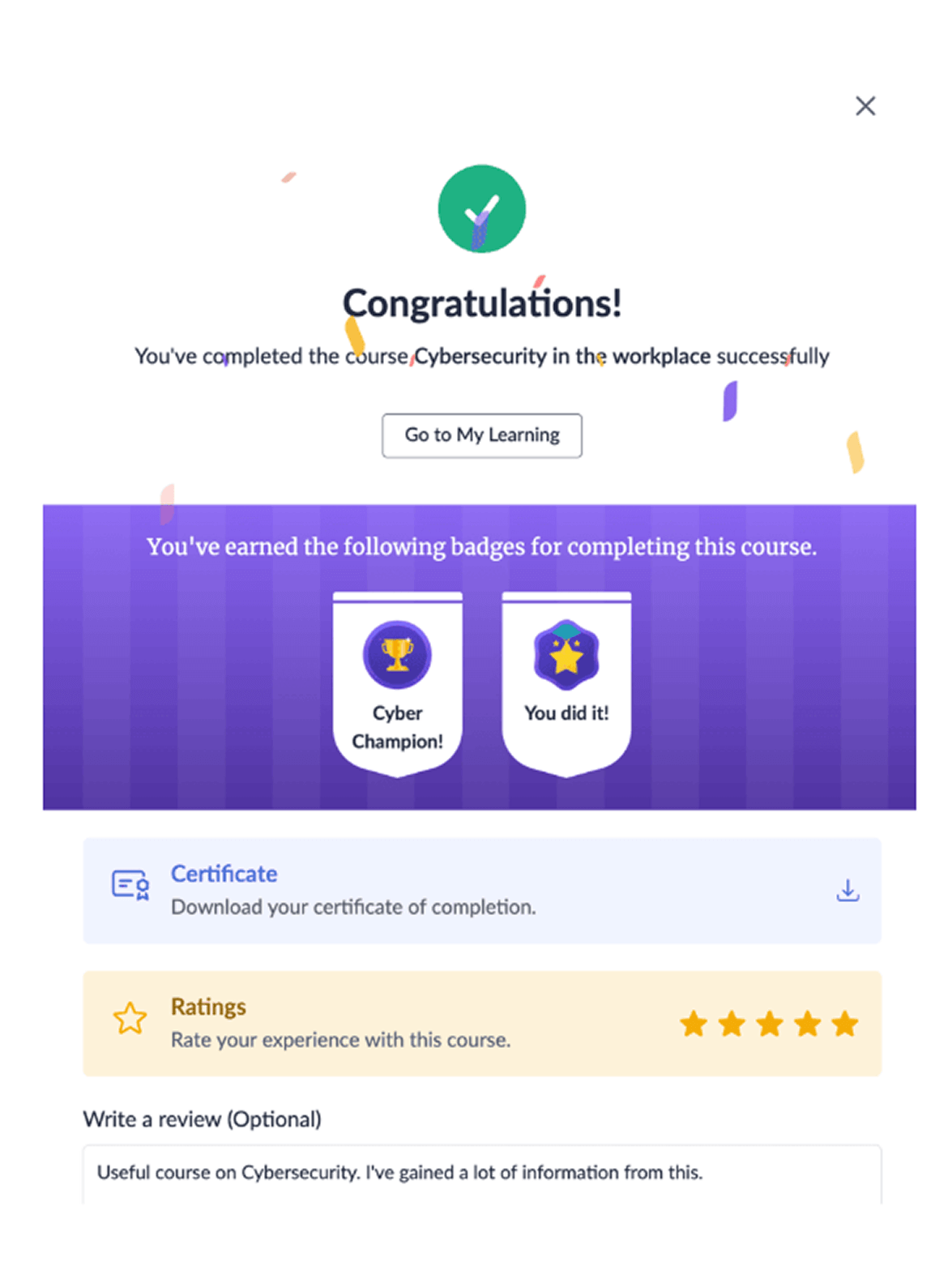Click the Cyber Champion! badge label
Viewport: 952px width, 1262px height.
click(397, 727)
